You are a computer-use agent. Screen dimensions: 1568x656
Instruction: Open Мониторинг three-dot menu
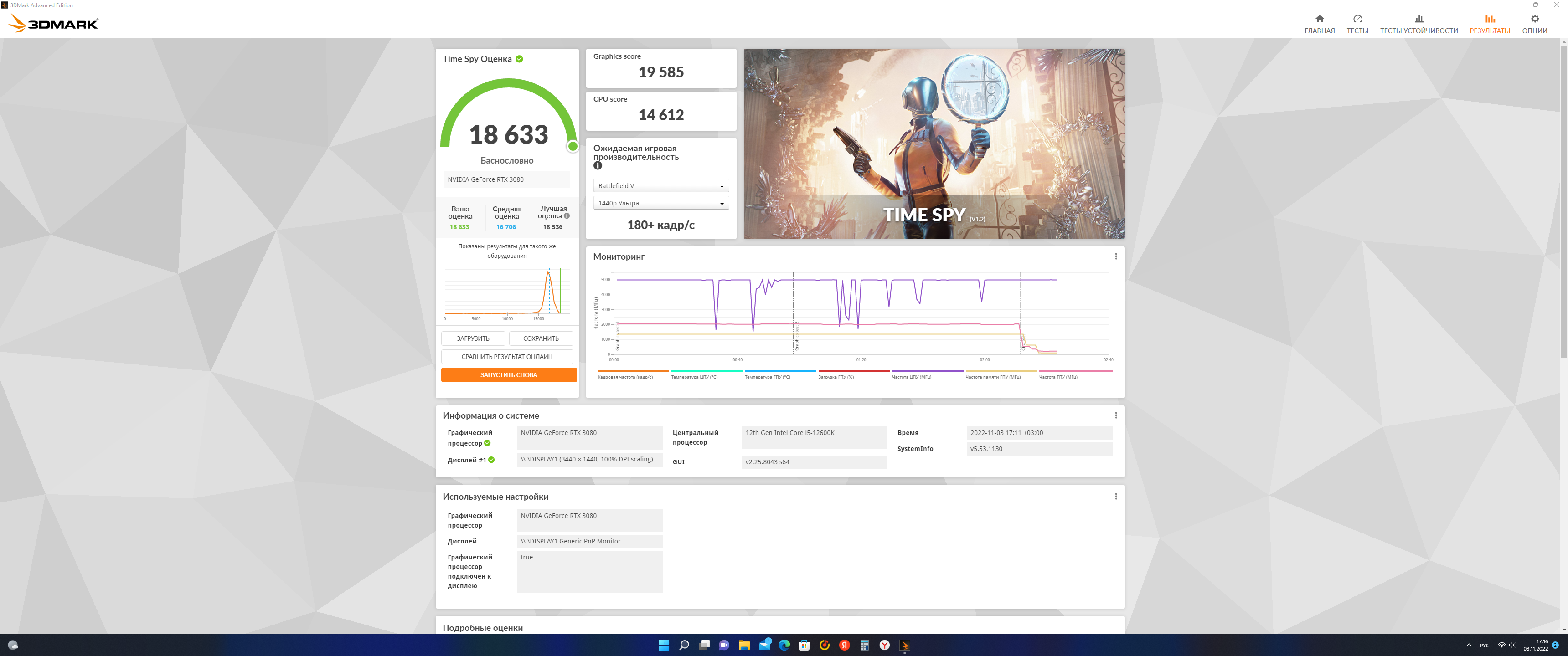point(1116,256)
